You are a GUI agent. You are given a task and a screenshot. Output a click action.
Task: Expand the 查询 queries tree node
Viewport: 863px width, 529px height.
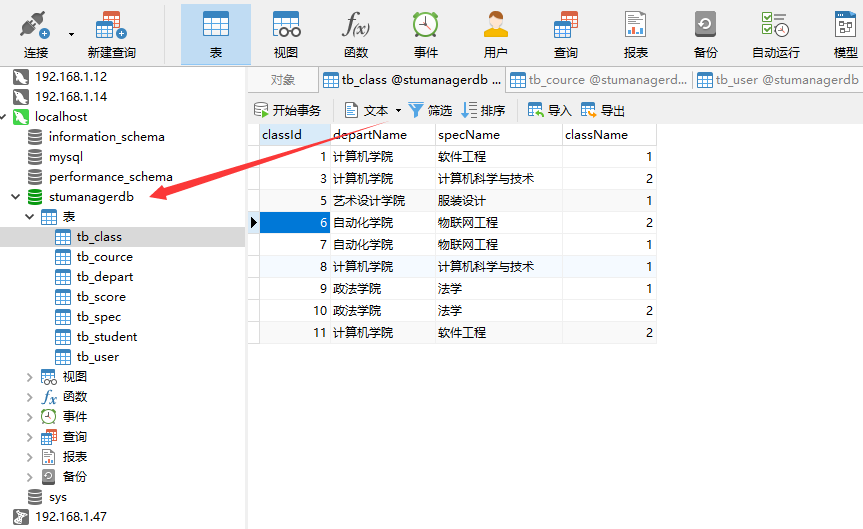pyautogui.click(x=30, y=437)
